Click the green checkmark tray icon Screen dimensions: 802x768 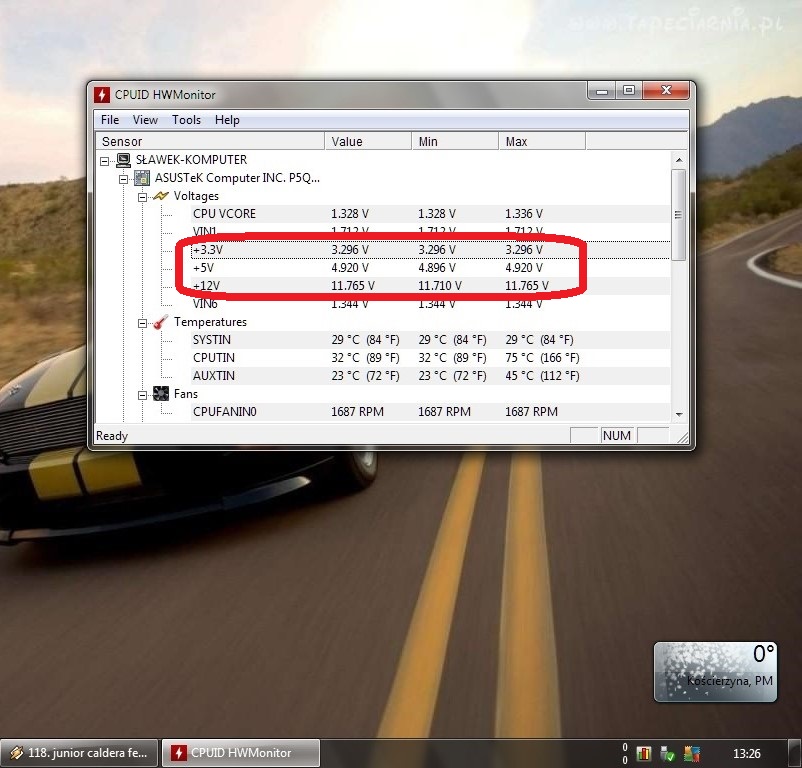click(667, 753)
